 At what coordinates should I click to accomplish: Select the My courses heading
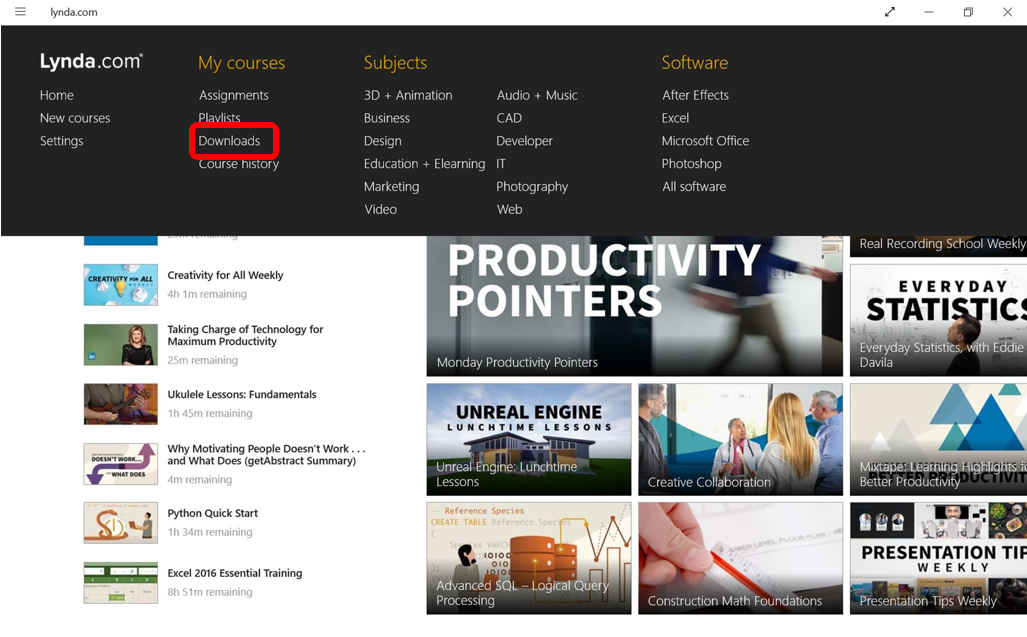[x=242, y=63]
